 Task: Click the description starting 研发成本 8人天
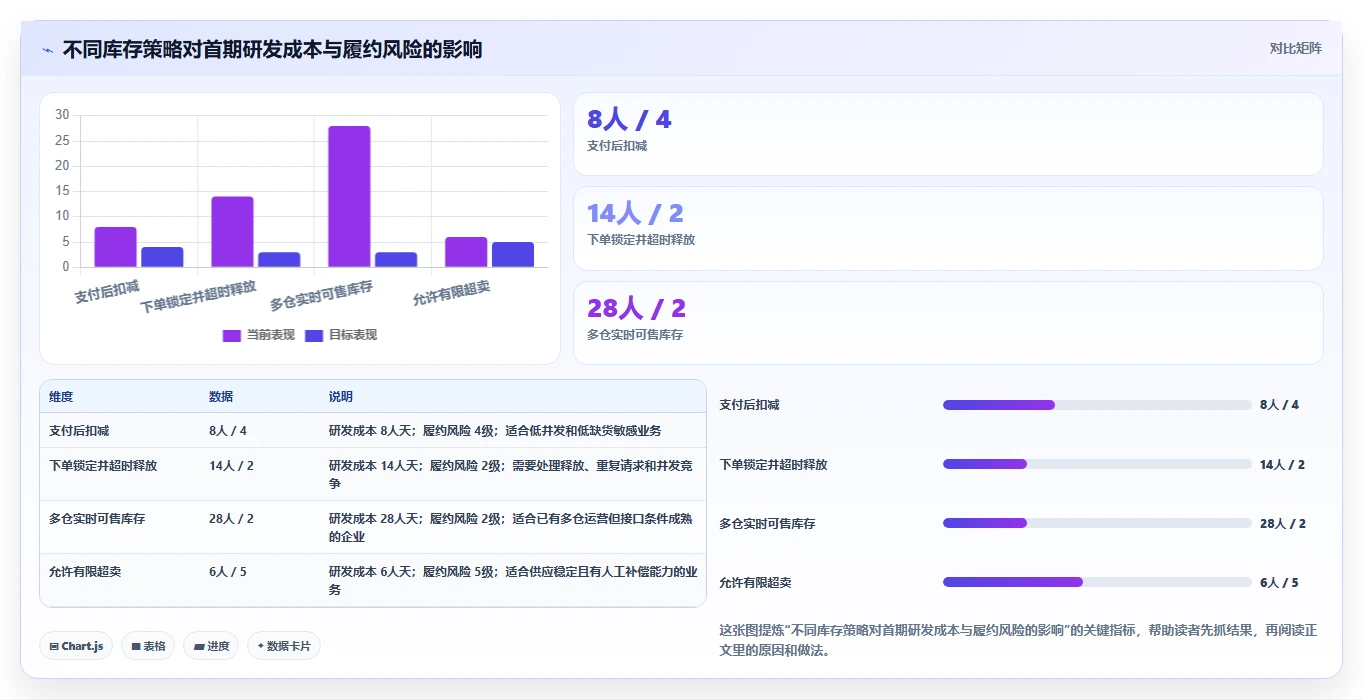(495, 431)
